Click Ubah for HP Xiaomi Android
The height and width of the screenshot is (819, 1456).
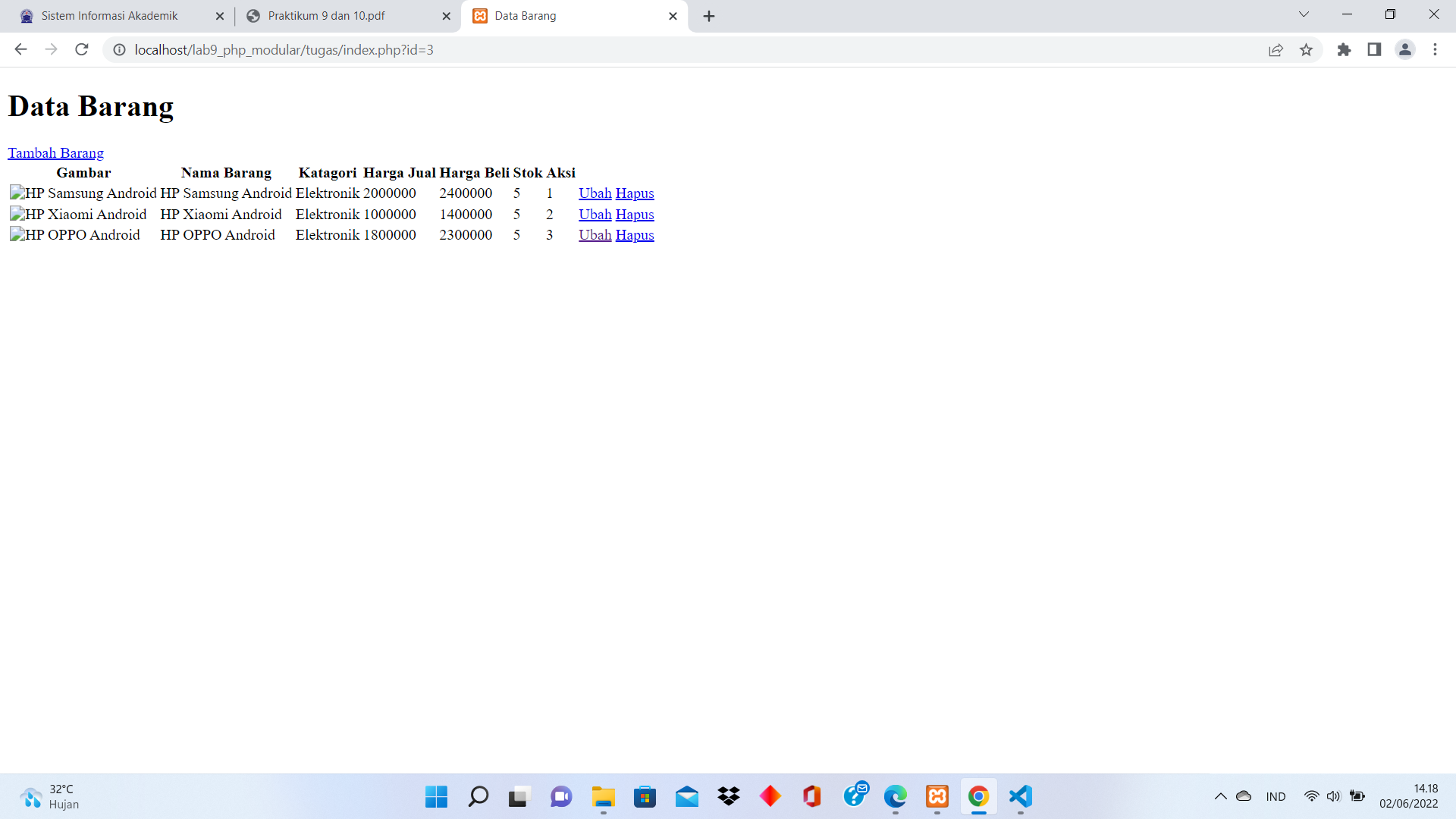[x=595, y=215]
